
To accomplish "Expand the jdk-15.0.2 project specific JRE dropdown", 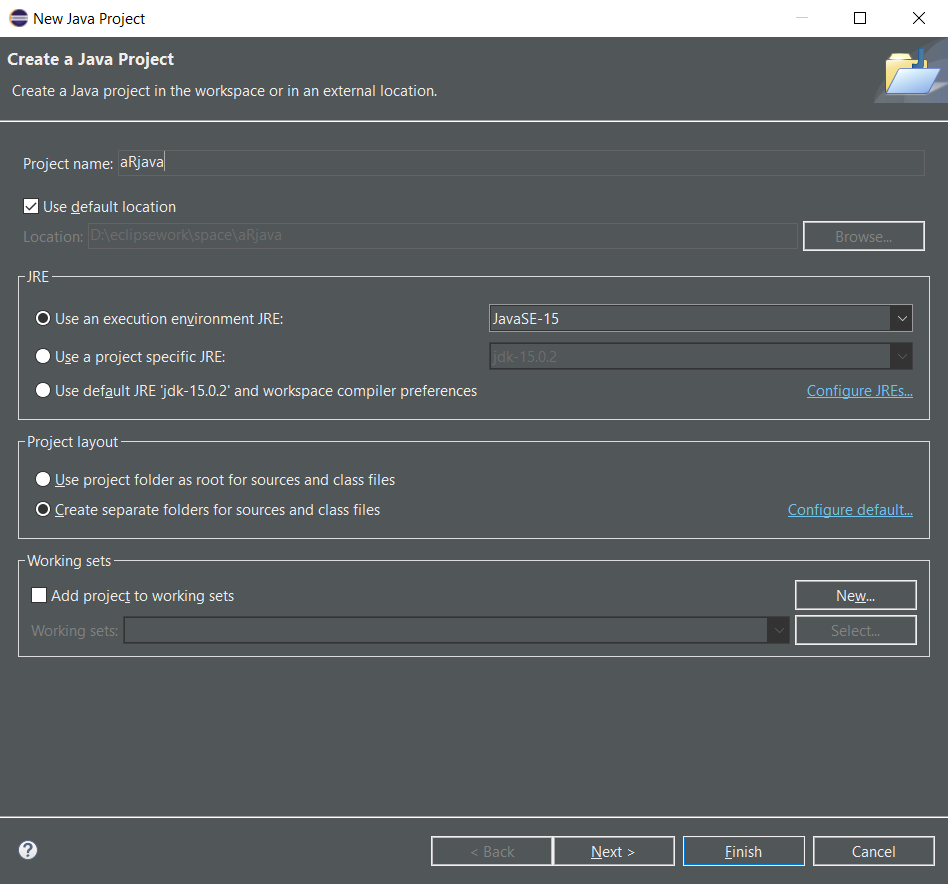I will coord(902,356).
